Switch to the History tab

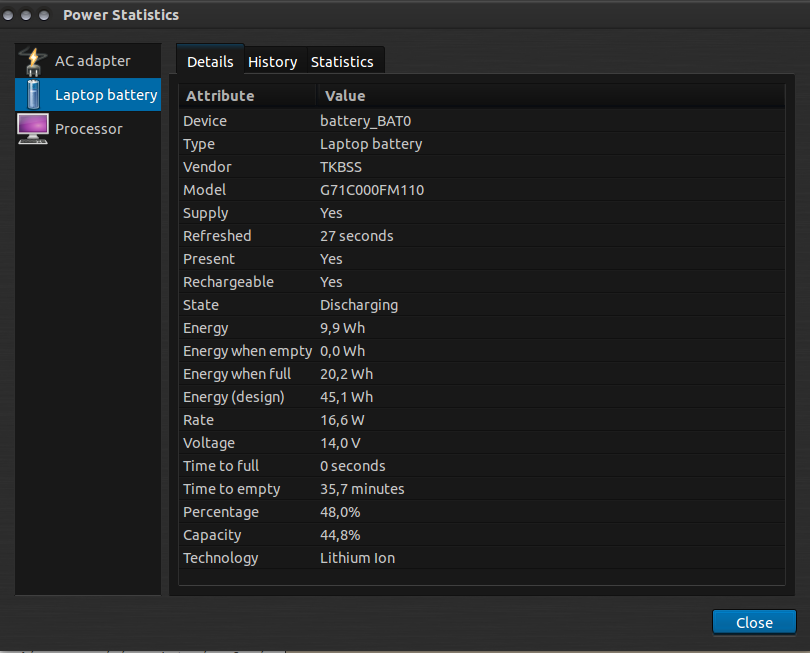pyautogui.click(x=272, y=61)
